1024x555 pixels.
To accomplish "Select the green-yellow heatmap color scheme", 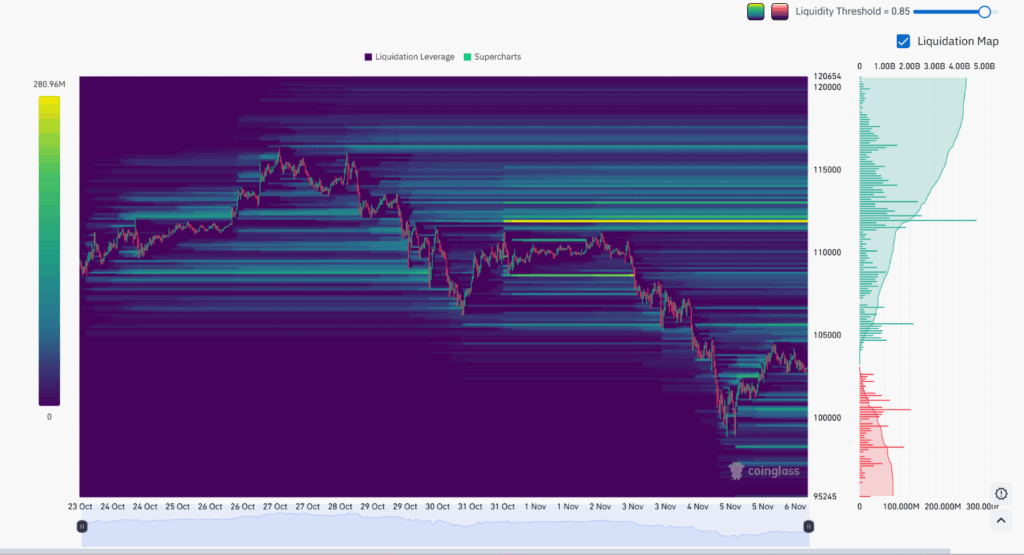I will tap(756, 12).
